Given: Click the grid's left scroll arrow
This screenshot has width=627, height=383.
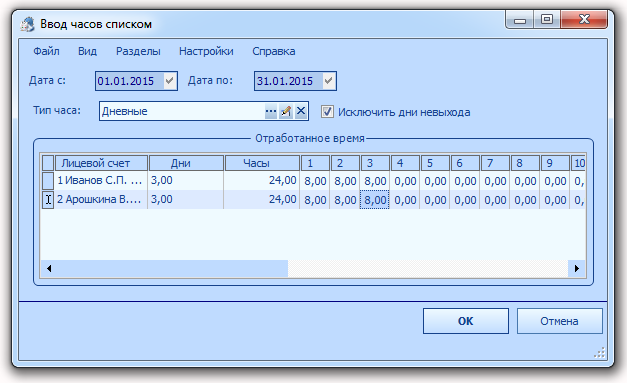Looking at the screenshot, I should [49, 268].
